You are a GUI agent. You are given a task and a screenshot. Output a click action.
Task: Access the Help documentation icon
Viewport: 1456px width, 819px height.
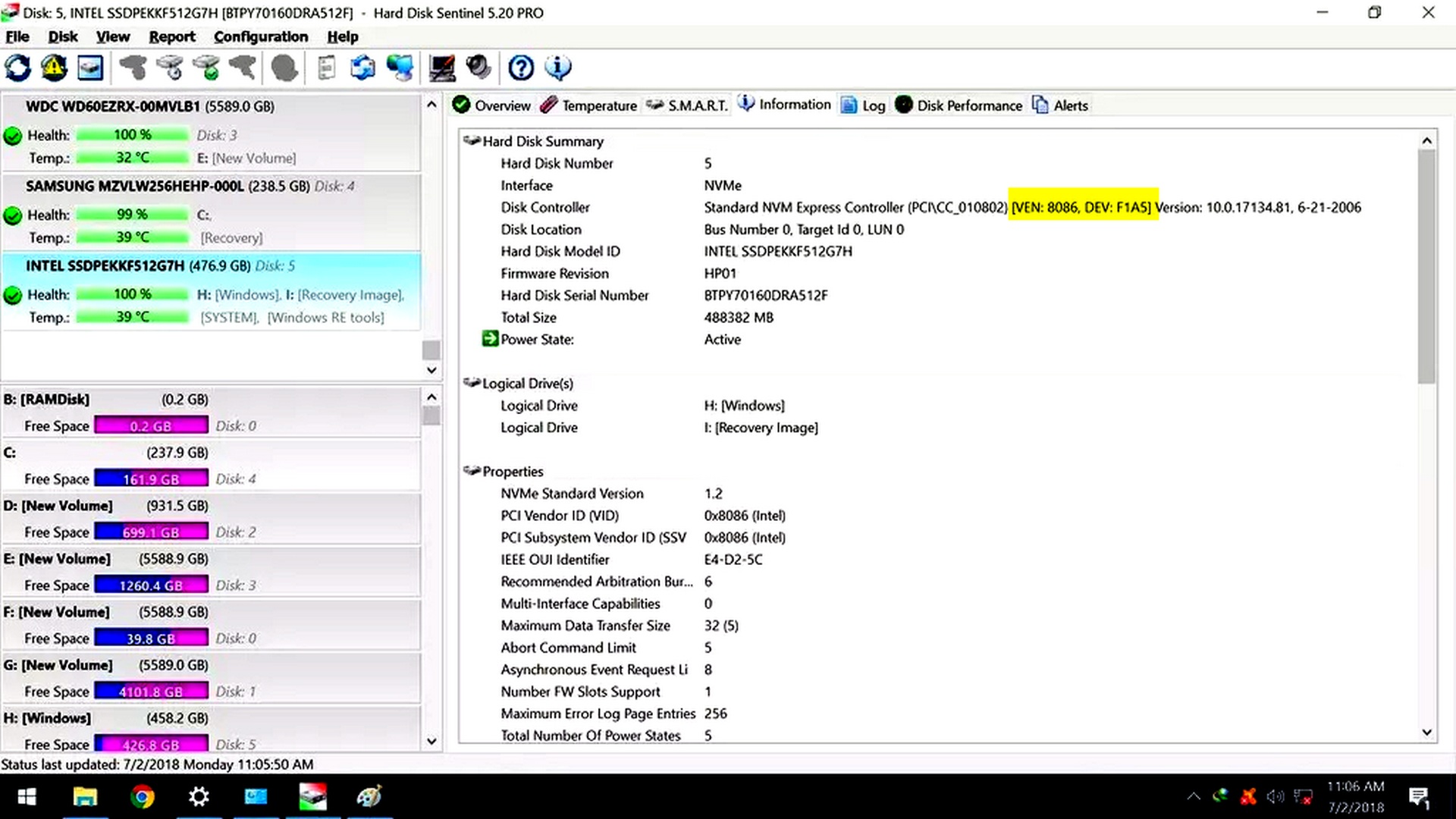pos(520,66)
